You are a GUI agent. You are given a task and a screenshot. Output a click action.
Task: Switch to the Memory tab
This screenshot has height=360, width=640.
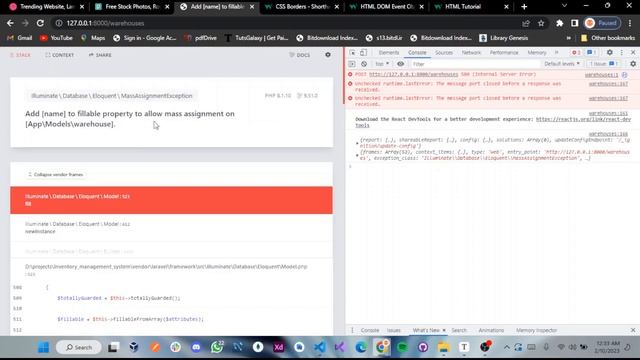point(537,53)
